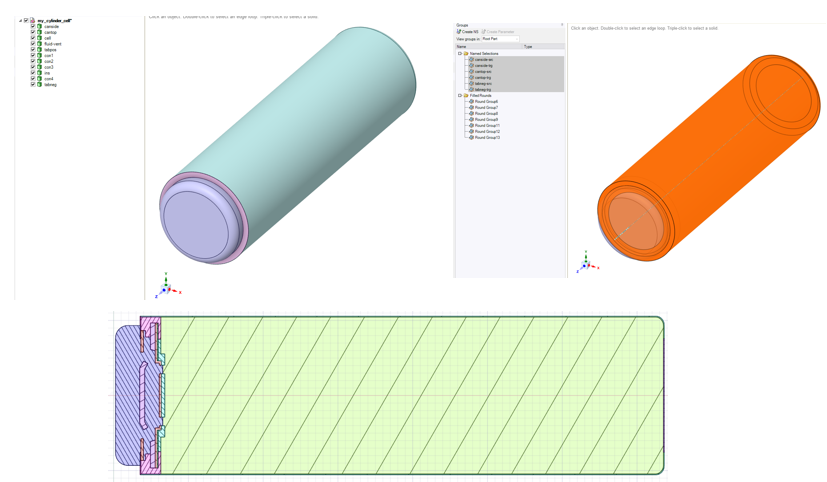Click the Type column header

[543, 46]
